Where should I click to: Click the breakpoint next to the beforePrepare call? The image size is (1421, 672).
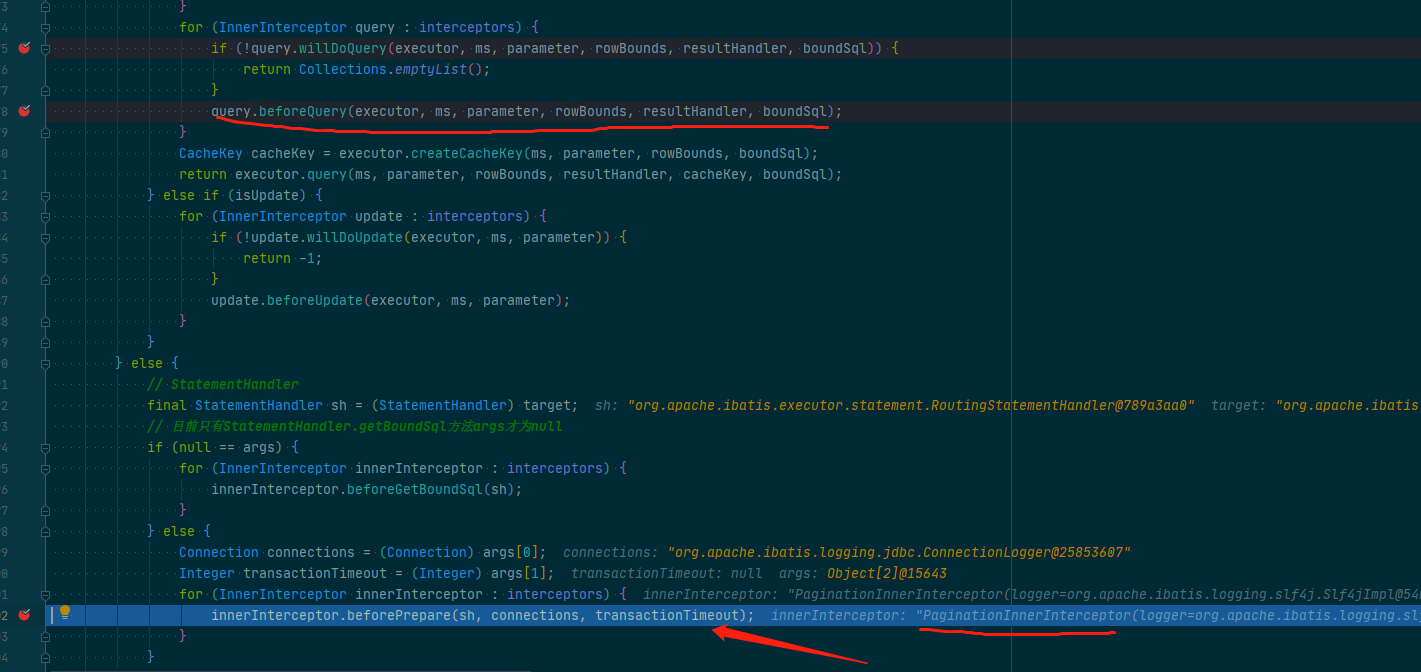24,615
